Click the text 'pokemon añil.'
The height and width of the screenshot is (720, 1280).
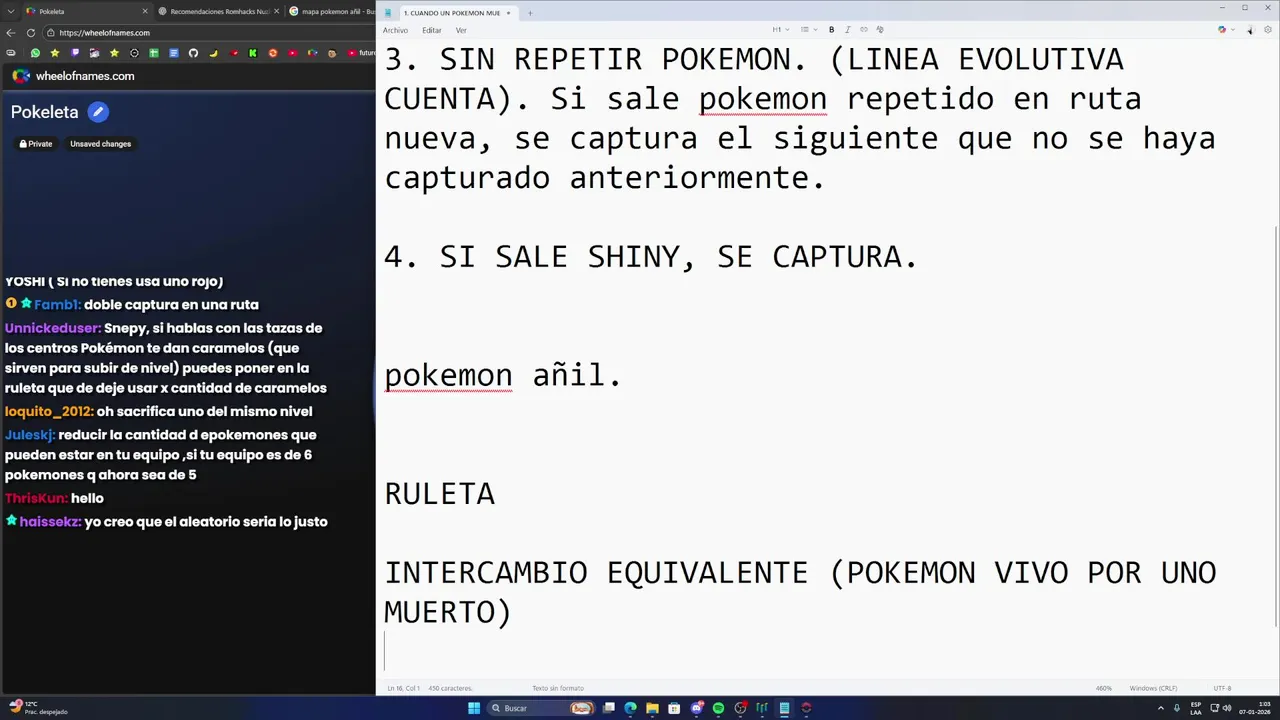click(x=503, y=376)
